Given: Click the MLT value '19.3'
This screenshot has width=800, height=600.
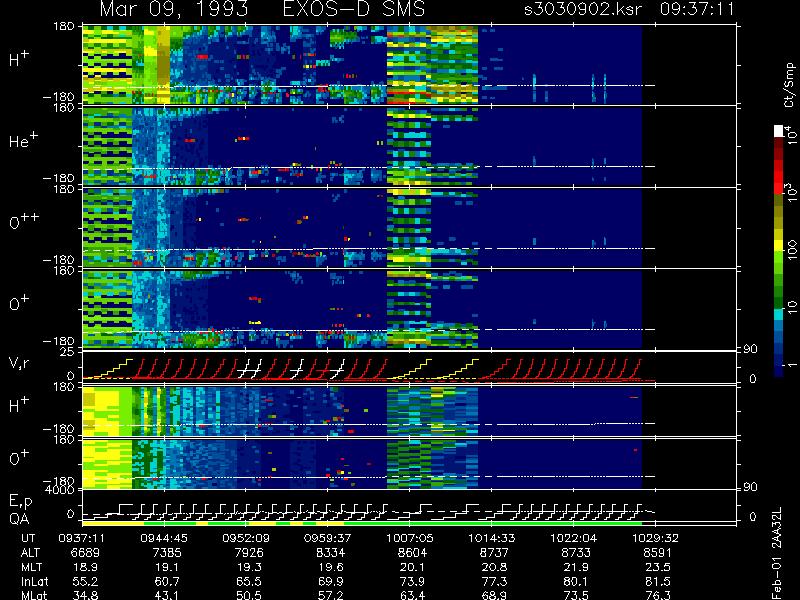Looking at the screenshot, I should pos(249,567).
